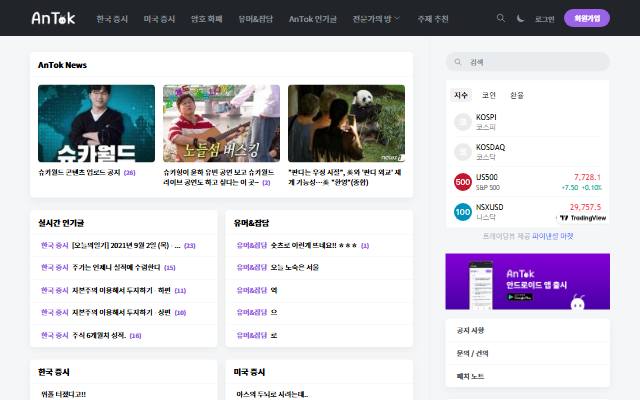Open the 슈카월드 news thumbnail
The width and height of the screenshot is (640, 400).
coord(96,123)
